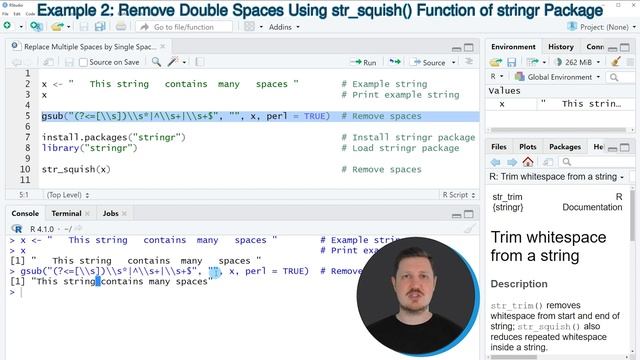Click the help back arrow icon
Screen dimensions: 640x360
point(496,162)
